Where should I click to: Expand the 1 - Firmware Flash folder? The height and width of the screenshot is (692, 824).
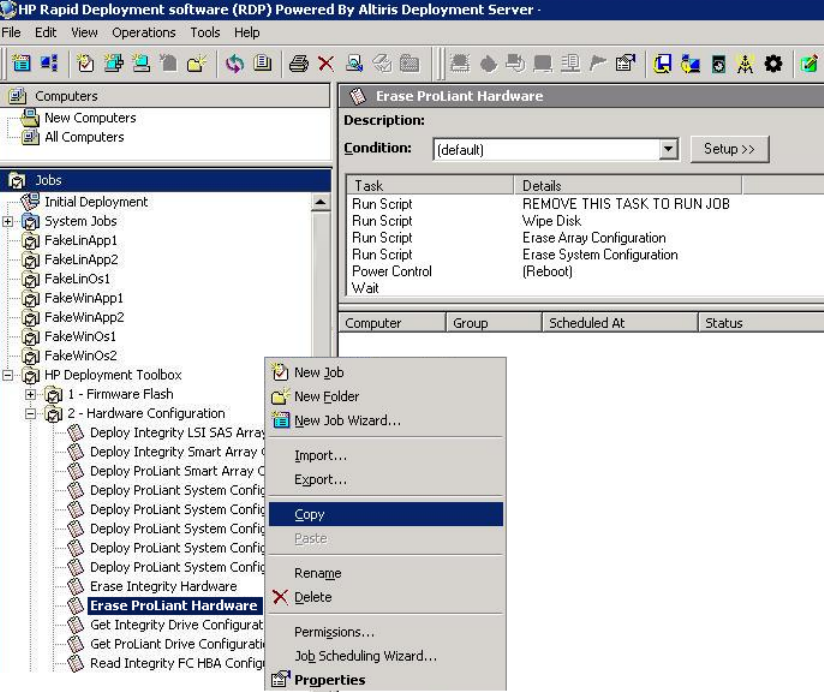[30, 394]
